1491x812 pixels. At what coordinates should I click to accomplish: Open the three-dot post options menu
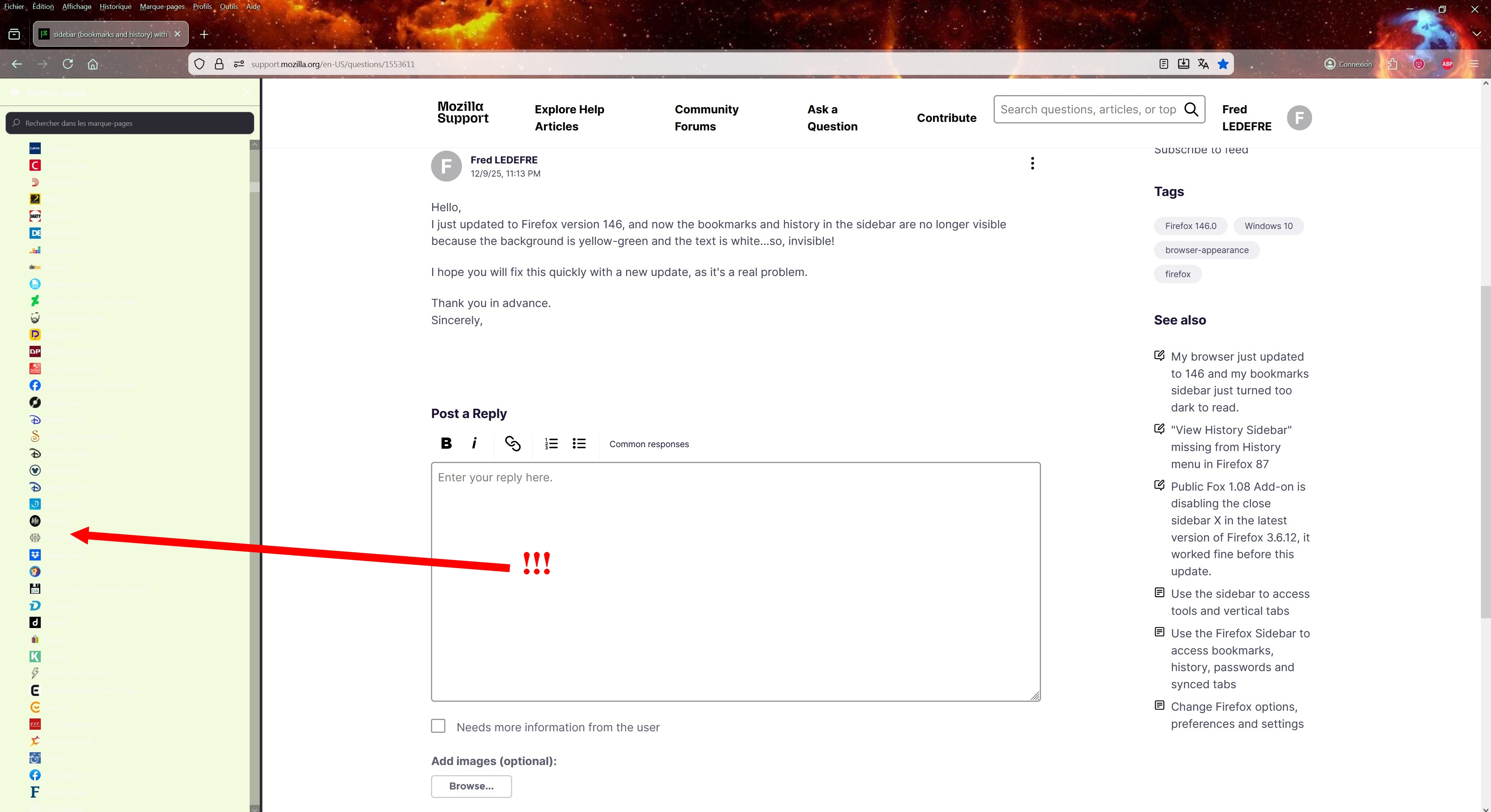[1032, 163]
